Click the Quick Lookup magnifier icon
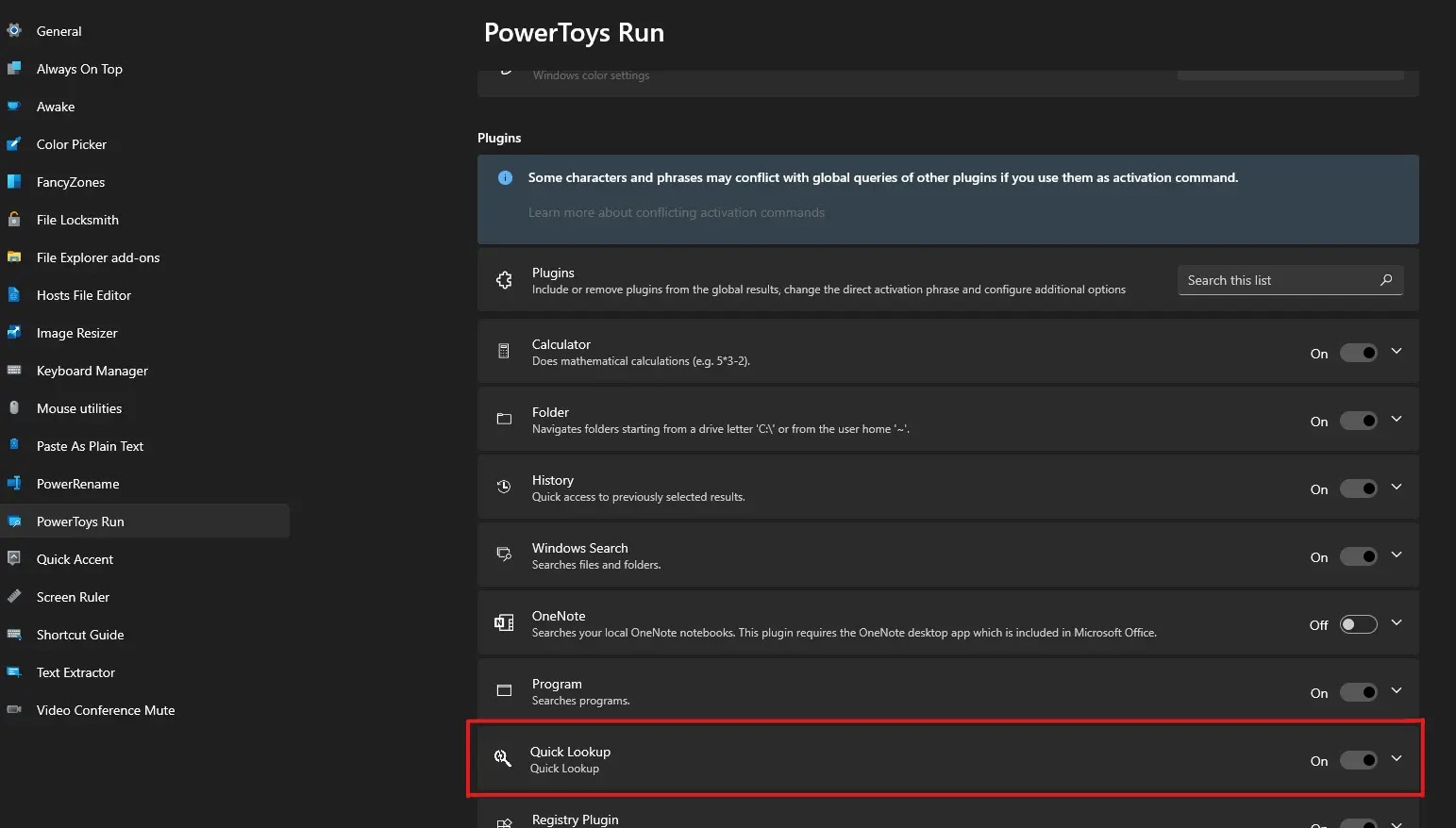This screenshot has width=1456, height=828. [x=503, y=758]
